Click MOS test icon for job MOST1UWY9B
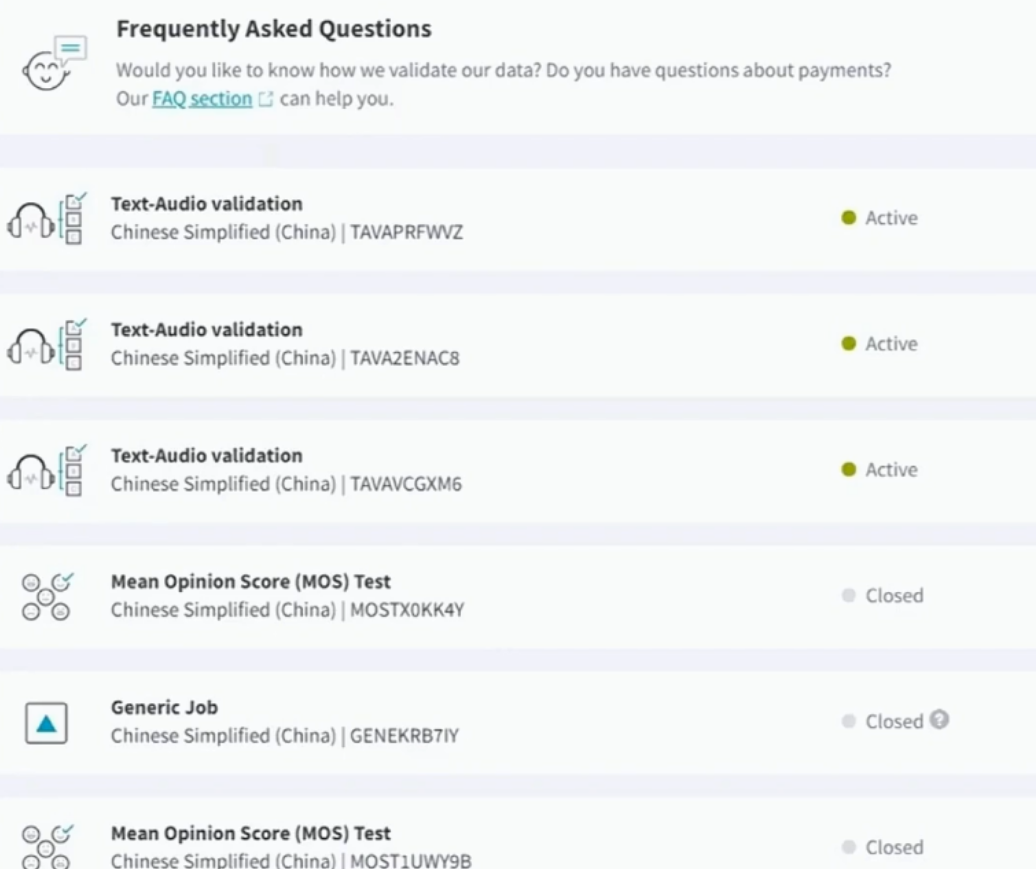The height and width of the screenshot is (869, 1036). click(x=46, y=847)
